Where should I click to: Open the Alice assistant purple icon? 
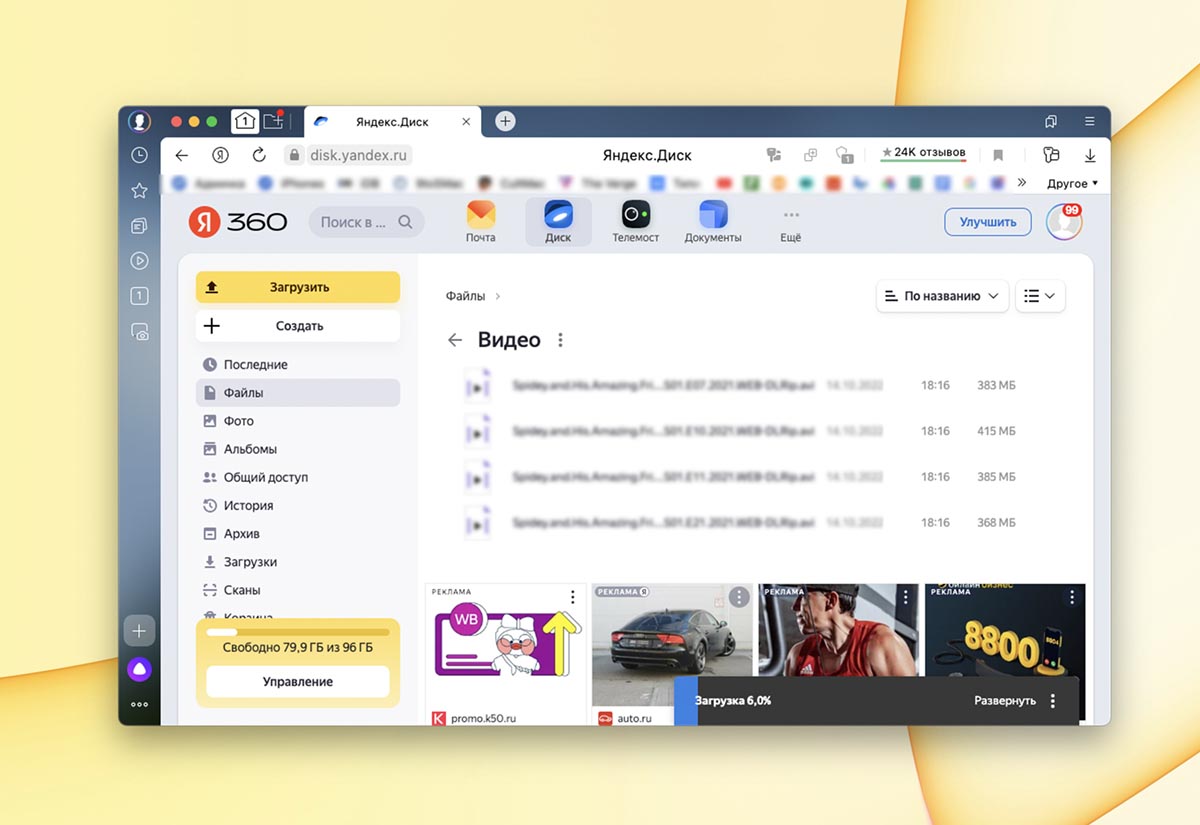pos(139,670)
